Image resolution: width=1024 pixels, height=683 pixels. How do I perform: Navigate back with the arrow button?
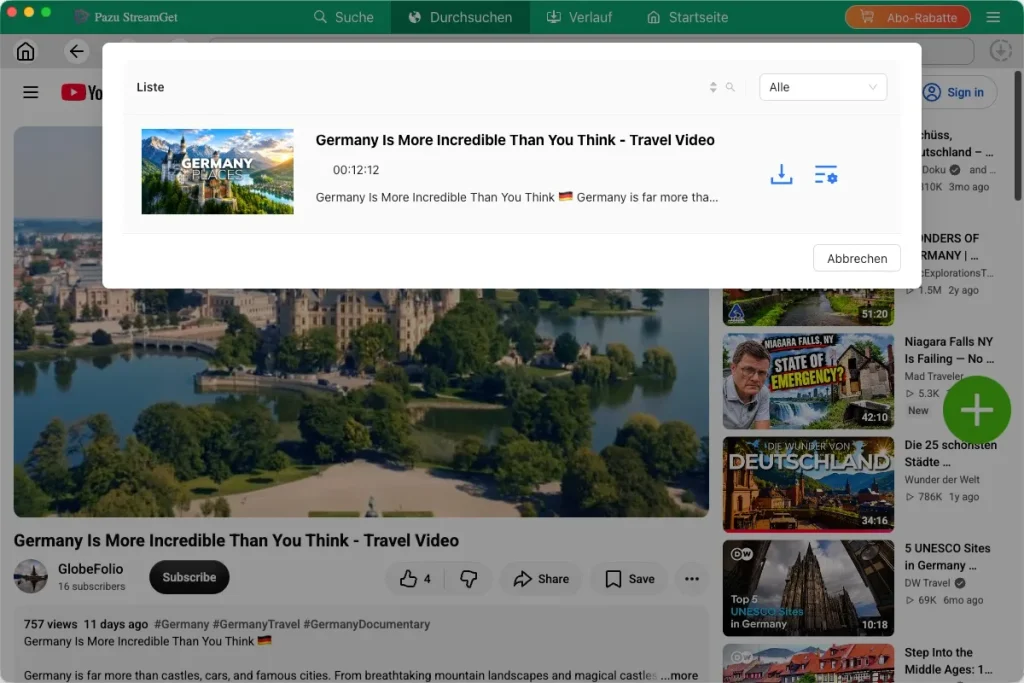76,51
